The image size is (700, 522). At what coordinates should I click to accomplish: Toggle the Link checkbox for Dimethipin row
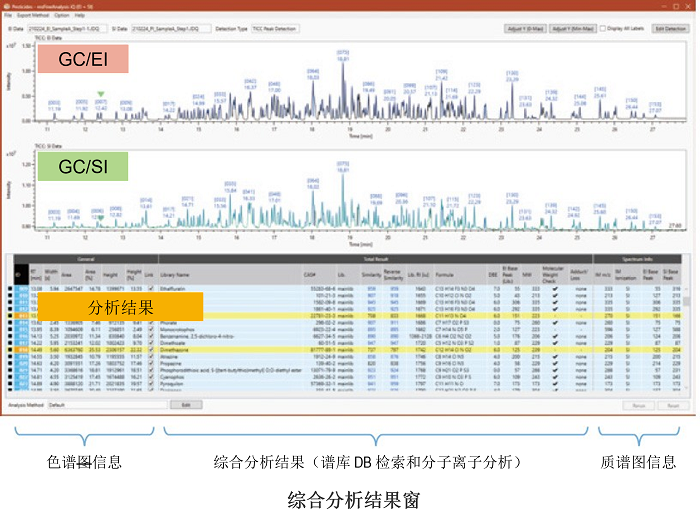coord(150,352)
